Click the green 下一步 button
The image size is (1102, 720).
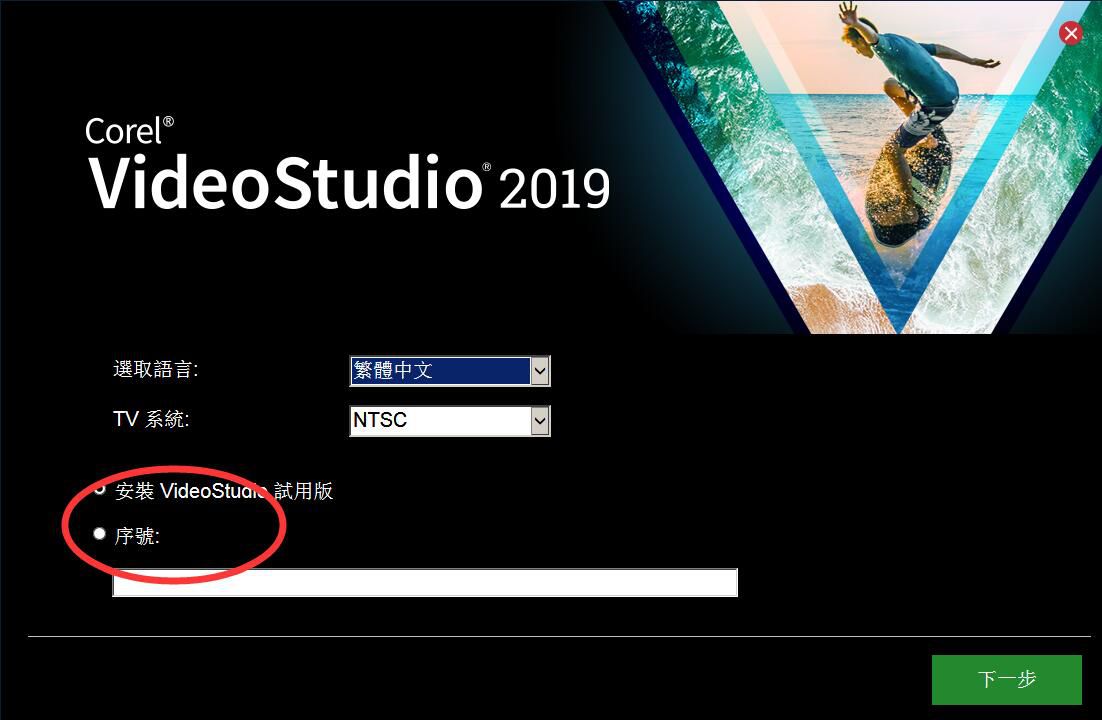pos(1006,679)
